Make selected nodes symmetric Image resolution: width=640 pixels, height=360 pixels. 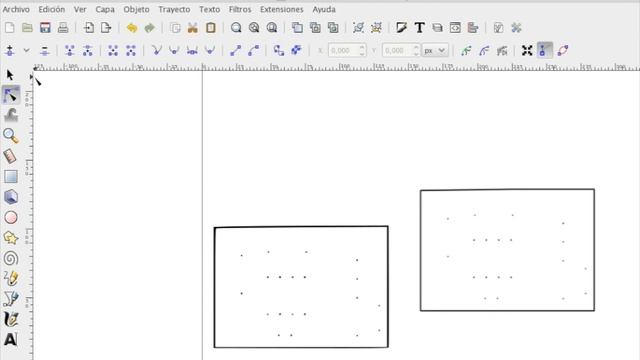[192, 51]
